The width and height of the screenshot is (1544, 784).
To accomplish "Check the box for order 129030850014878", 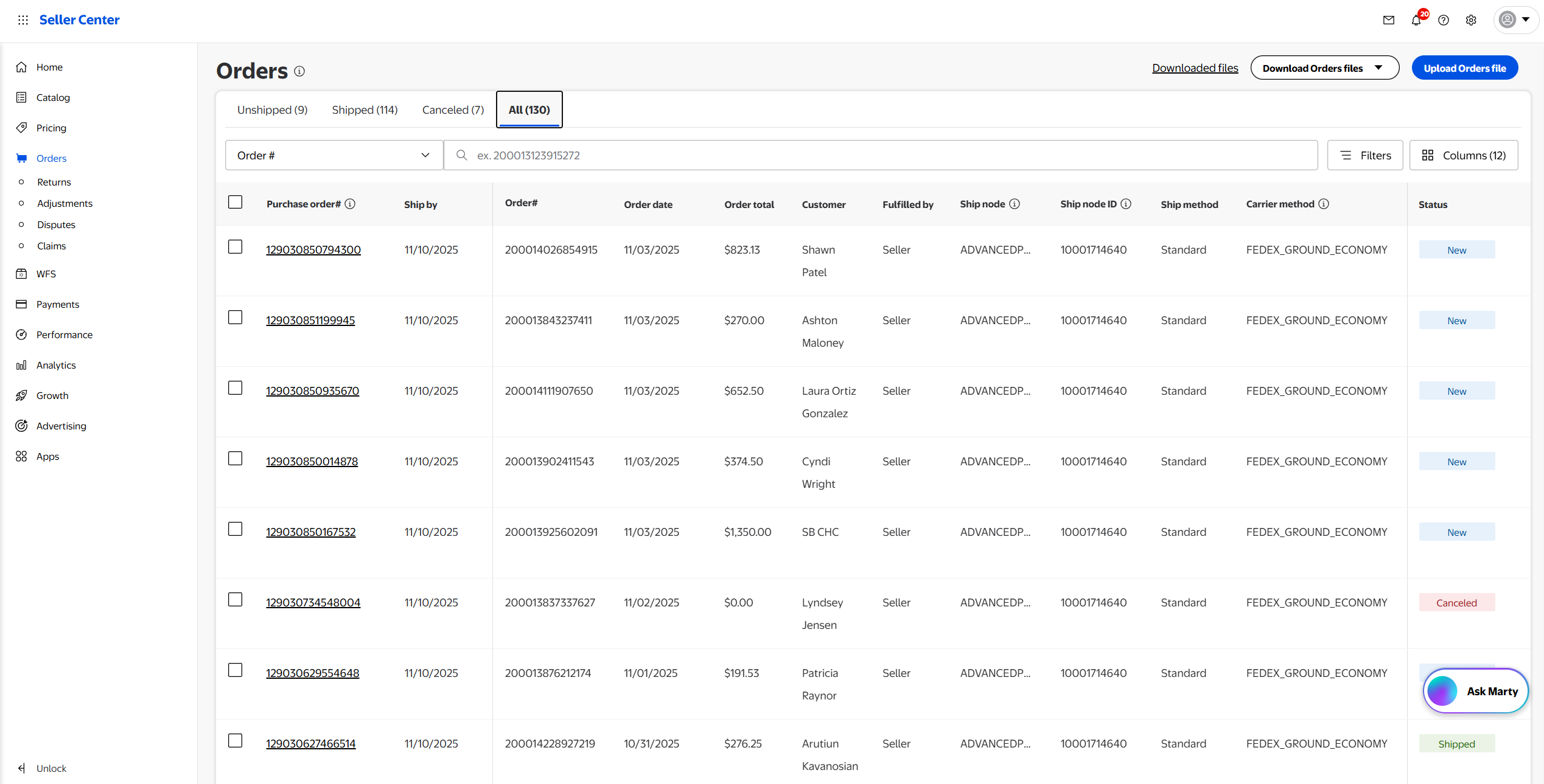I will pyautogui.click(x=236, y=459).
